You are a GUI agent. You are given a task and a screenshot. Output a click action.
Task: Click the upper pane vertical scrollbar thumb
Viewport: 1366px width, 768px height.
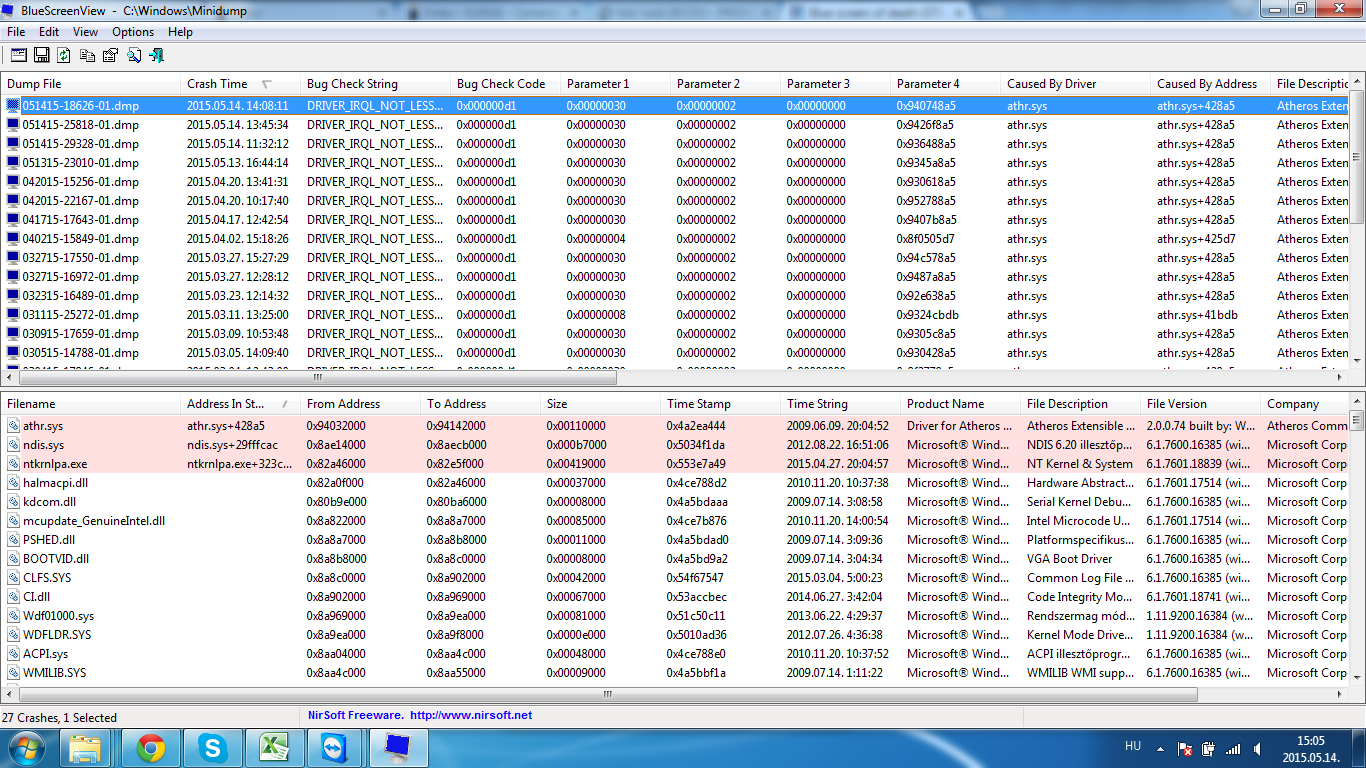click(x=1357, y=157)
